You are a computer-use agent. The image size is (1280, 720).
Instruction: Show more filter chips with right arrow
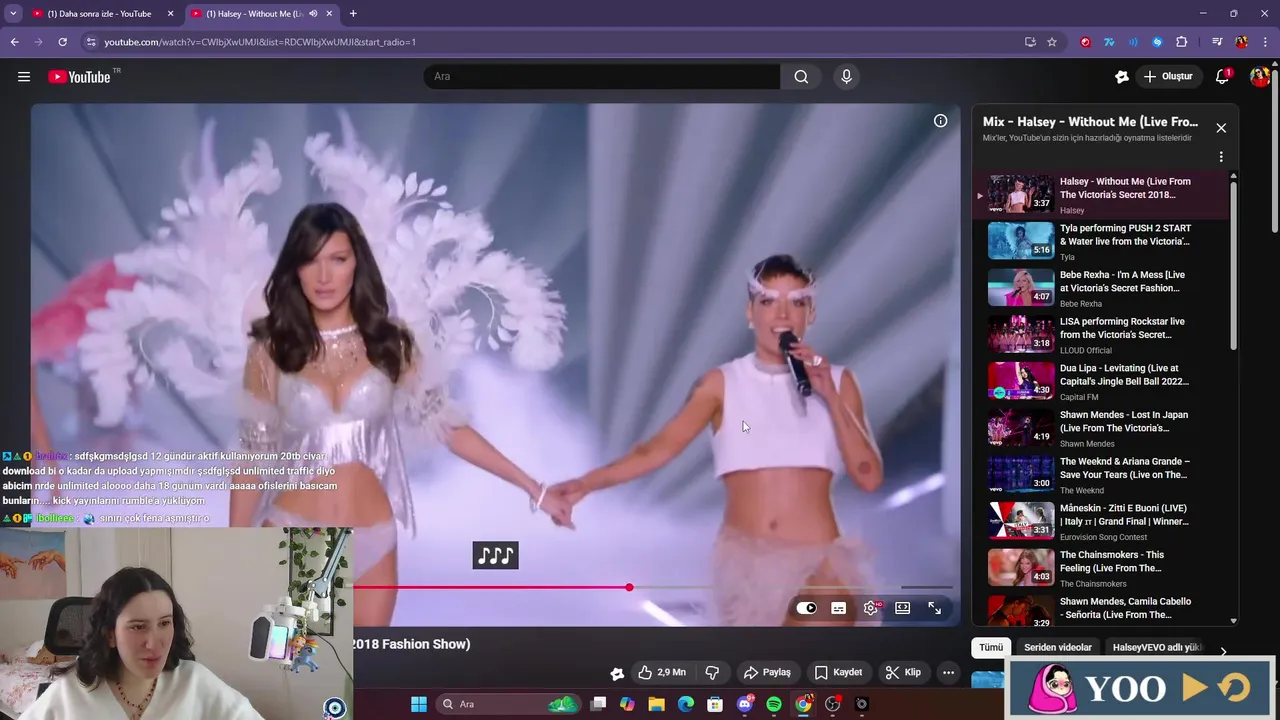[1222, 650]
